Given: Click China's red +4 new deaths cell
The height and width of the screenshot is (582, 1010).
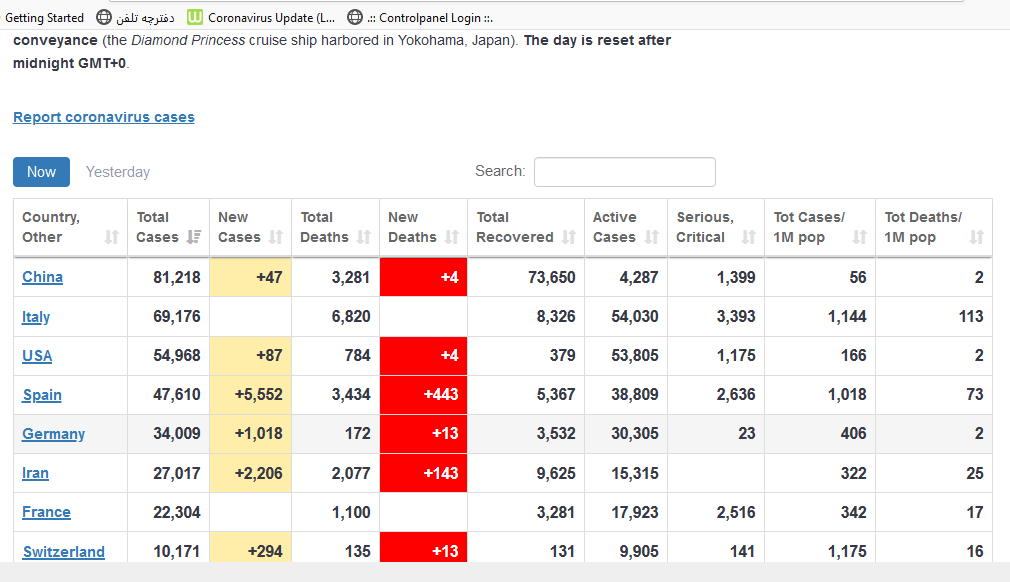Looking at the screenshot, I should coord(424,277).
